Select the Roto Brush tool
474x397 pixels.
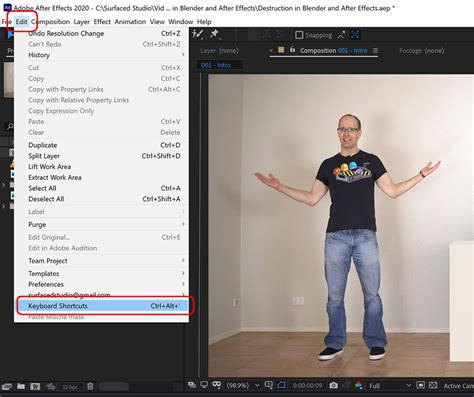(x=198, y=34)
